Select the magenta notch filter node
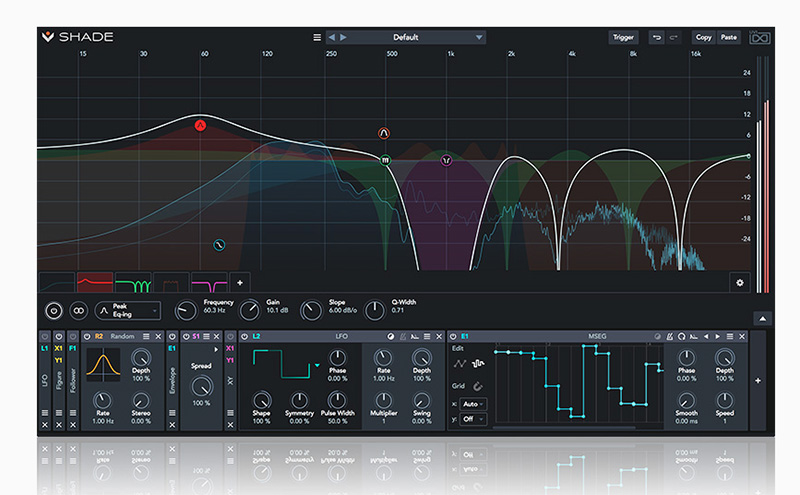This screenshot has width=800, height=495. (446, 161)
